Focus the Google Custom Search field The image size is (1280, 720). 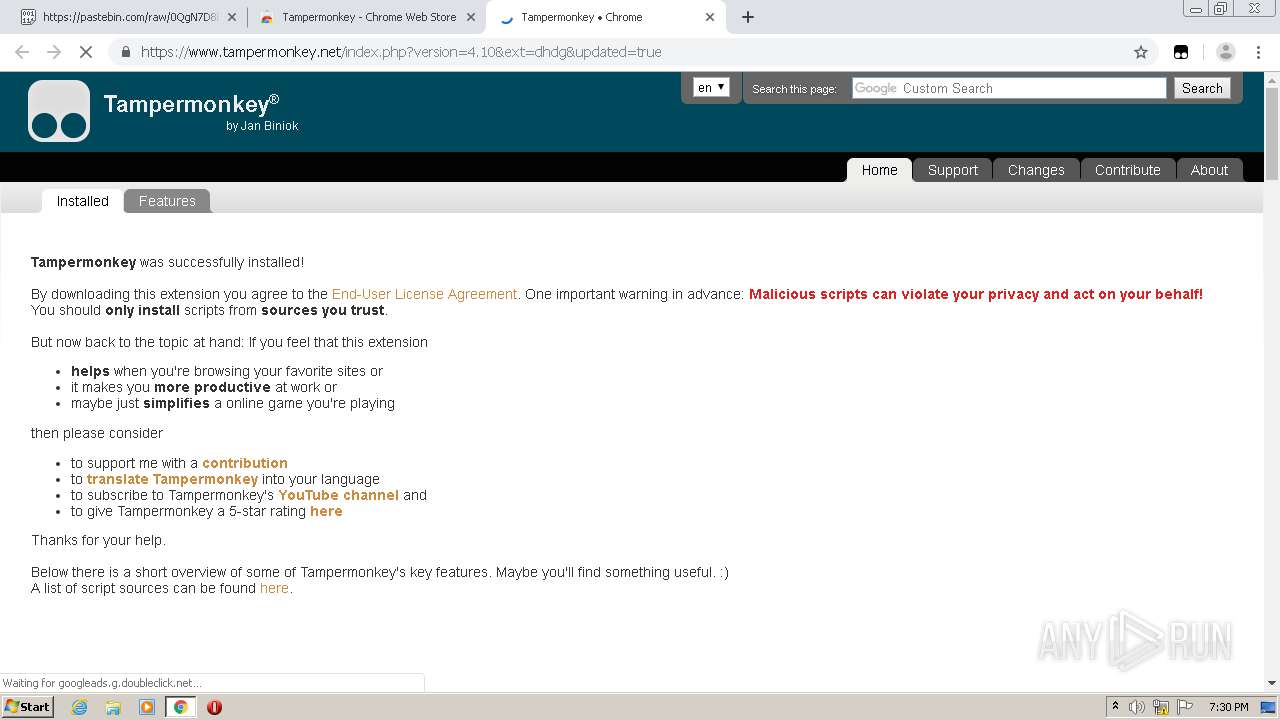pyautogui.click(x=1009, y=88)
